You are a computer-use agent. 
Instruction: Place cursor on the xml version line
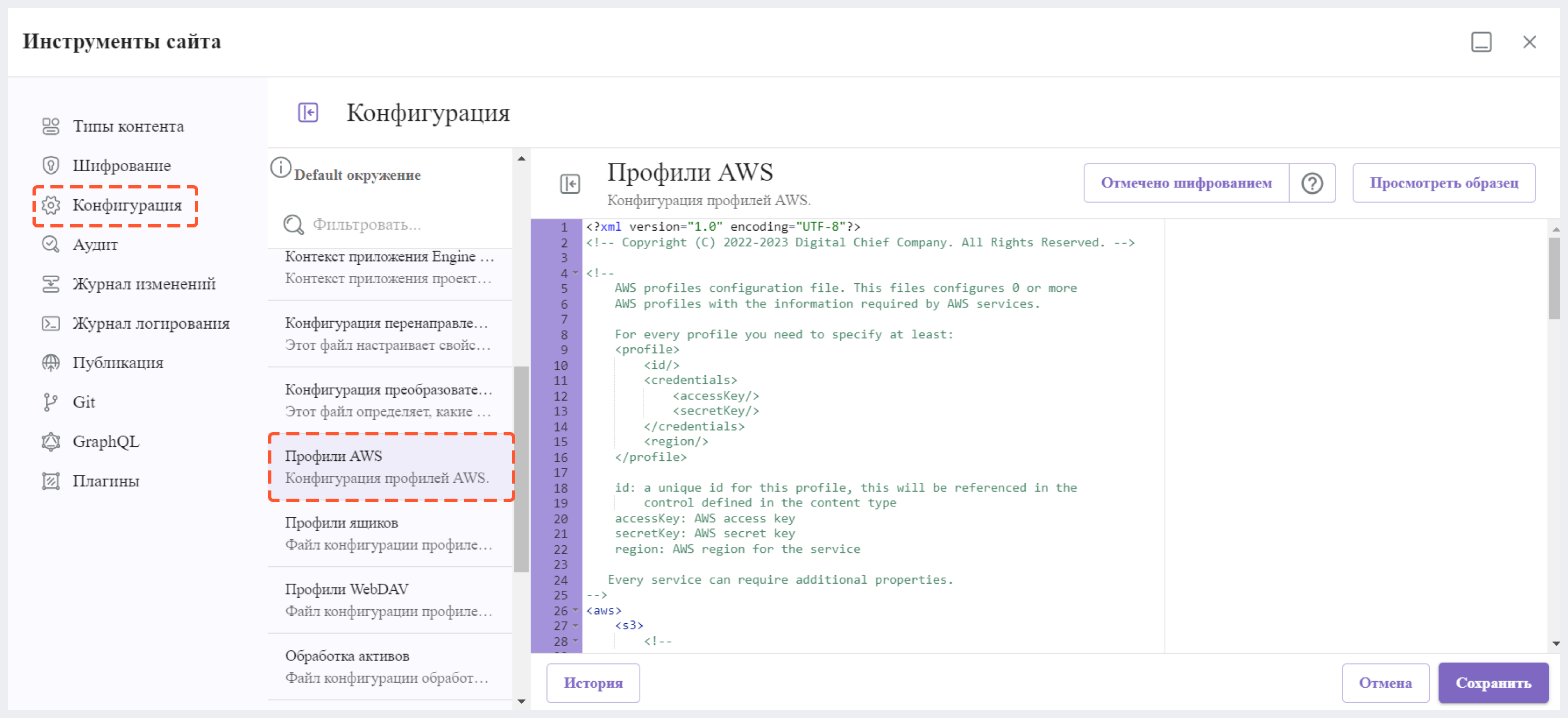(723, 227)
